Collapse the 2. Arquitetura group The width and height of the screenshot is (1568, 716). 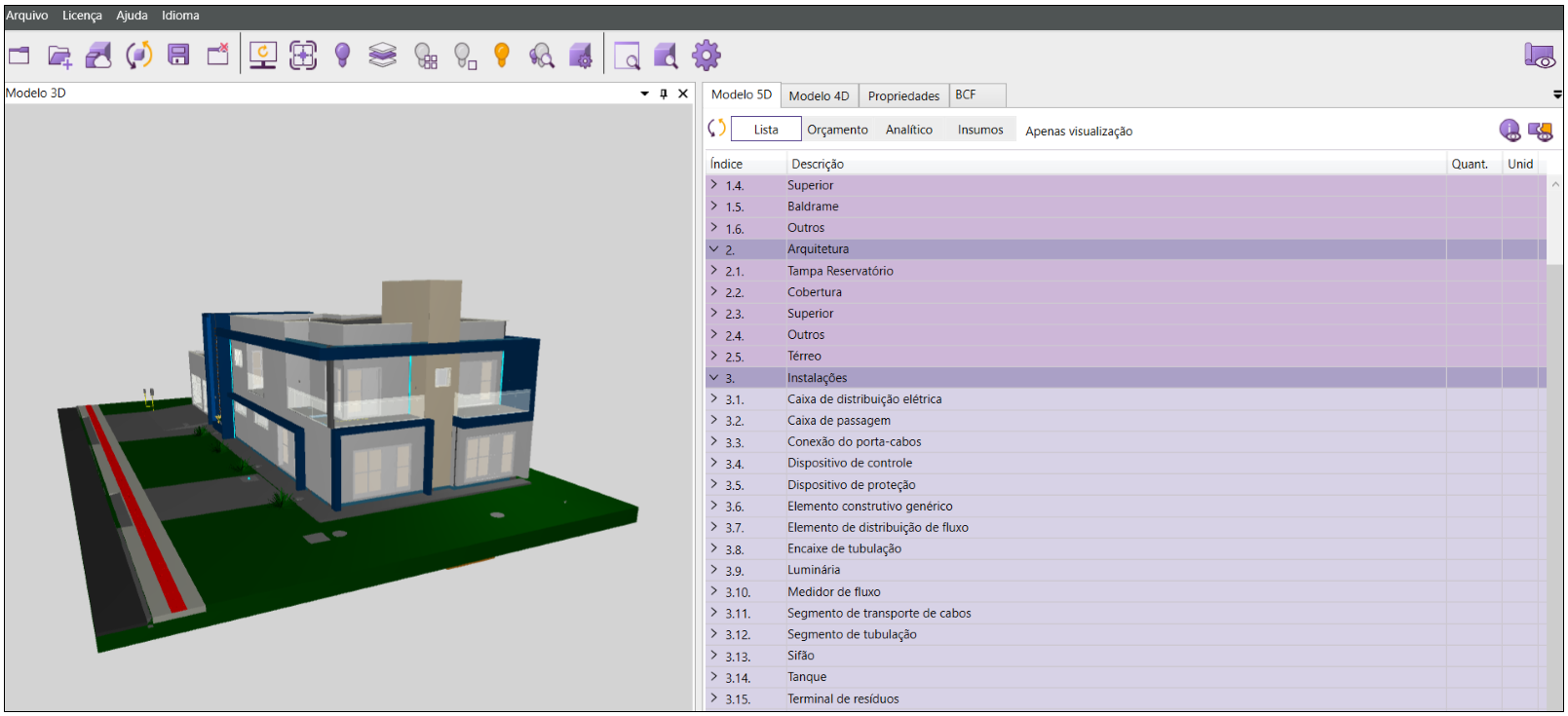[x=714, y=249]
